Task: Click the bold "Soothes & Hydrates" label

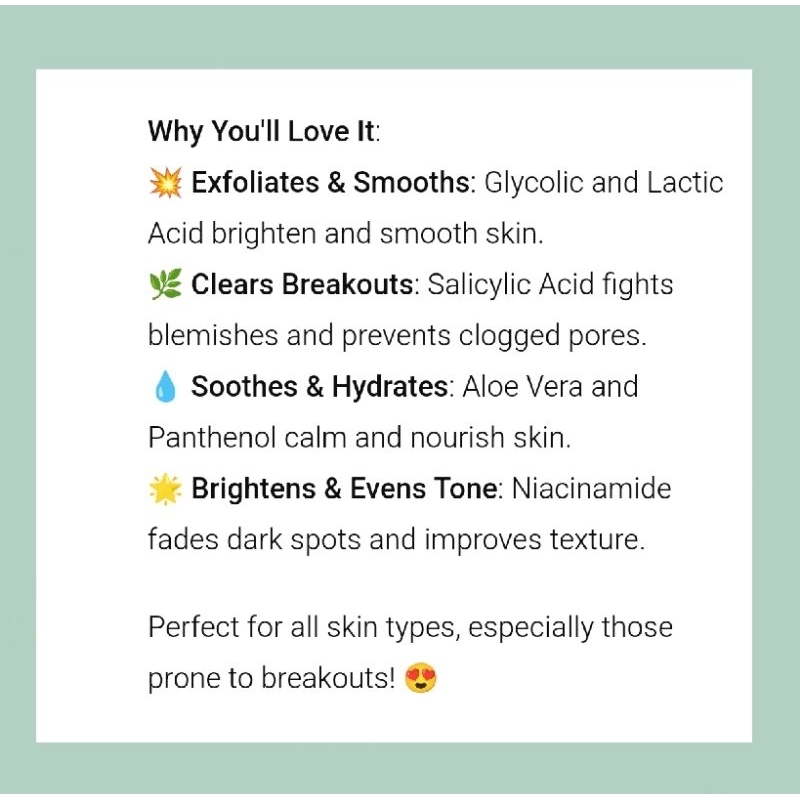Action: 319,387
